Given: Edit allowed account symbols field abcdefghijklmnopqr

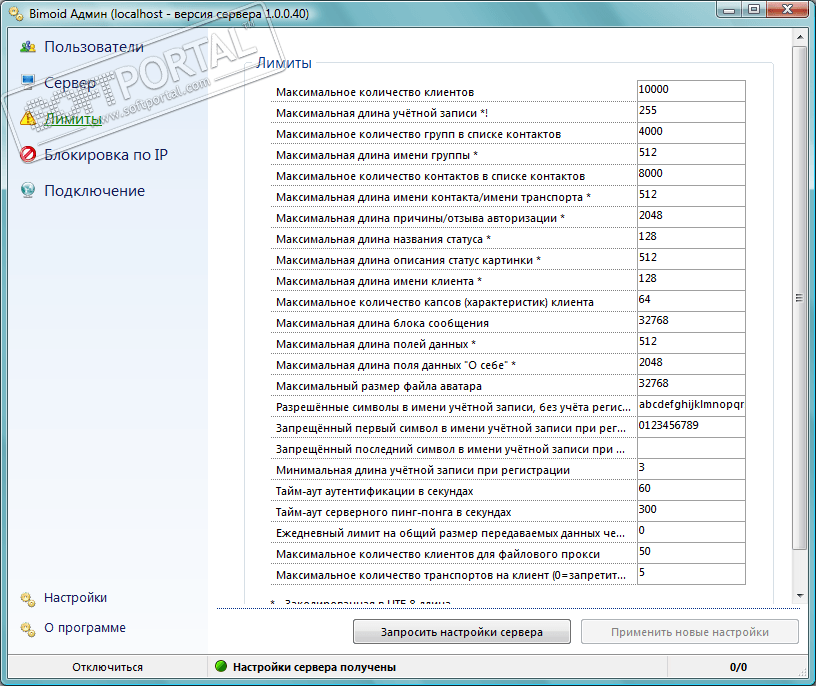Looking at the screenshot, I should pos(691,406).
